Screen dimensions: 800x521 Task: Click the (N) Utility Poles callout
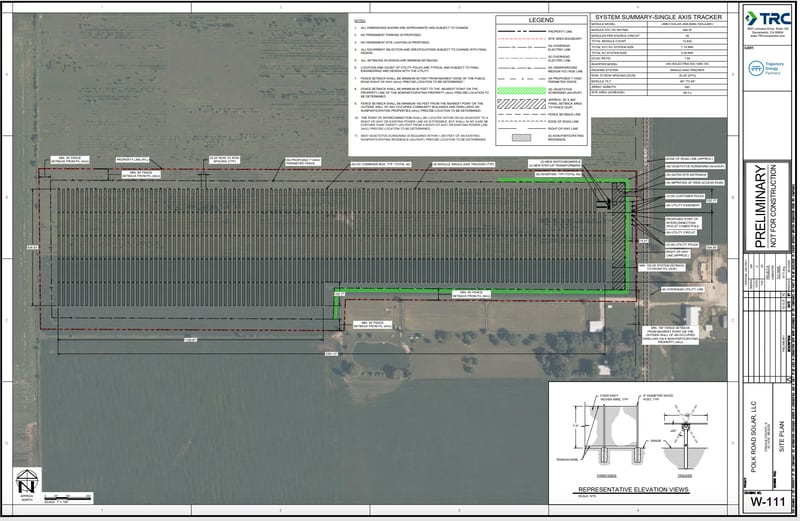(x=682, y=245)
